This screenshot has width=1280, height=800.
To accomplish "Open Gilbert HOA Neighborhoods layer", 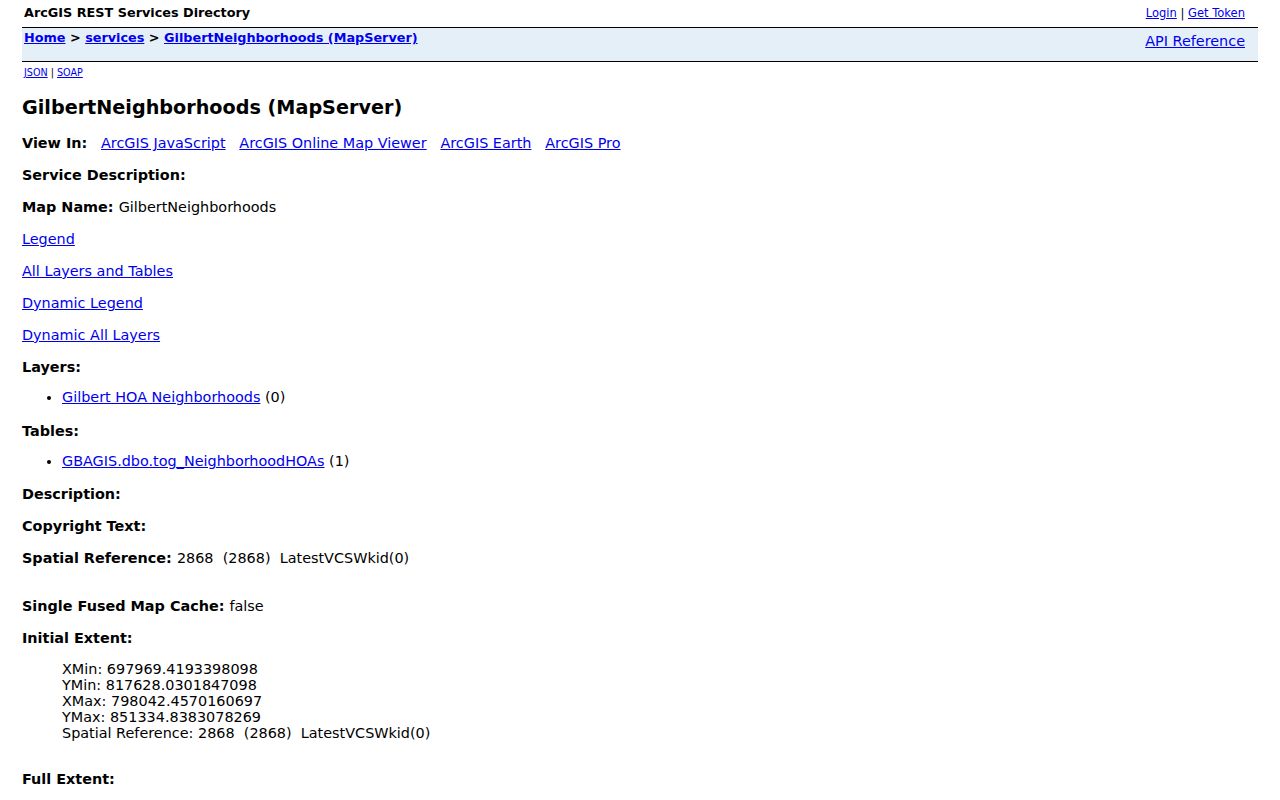I will point(161,397).
